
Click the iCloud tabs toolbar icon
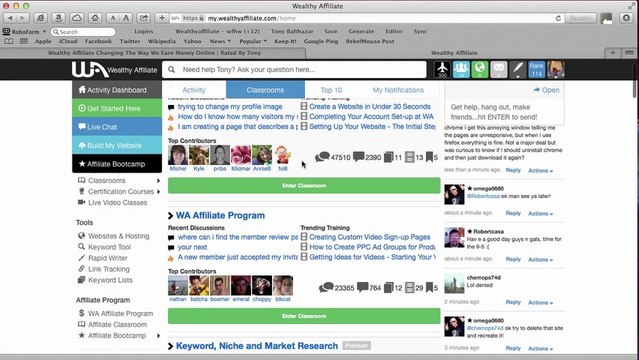point(77,18)
